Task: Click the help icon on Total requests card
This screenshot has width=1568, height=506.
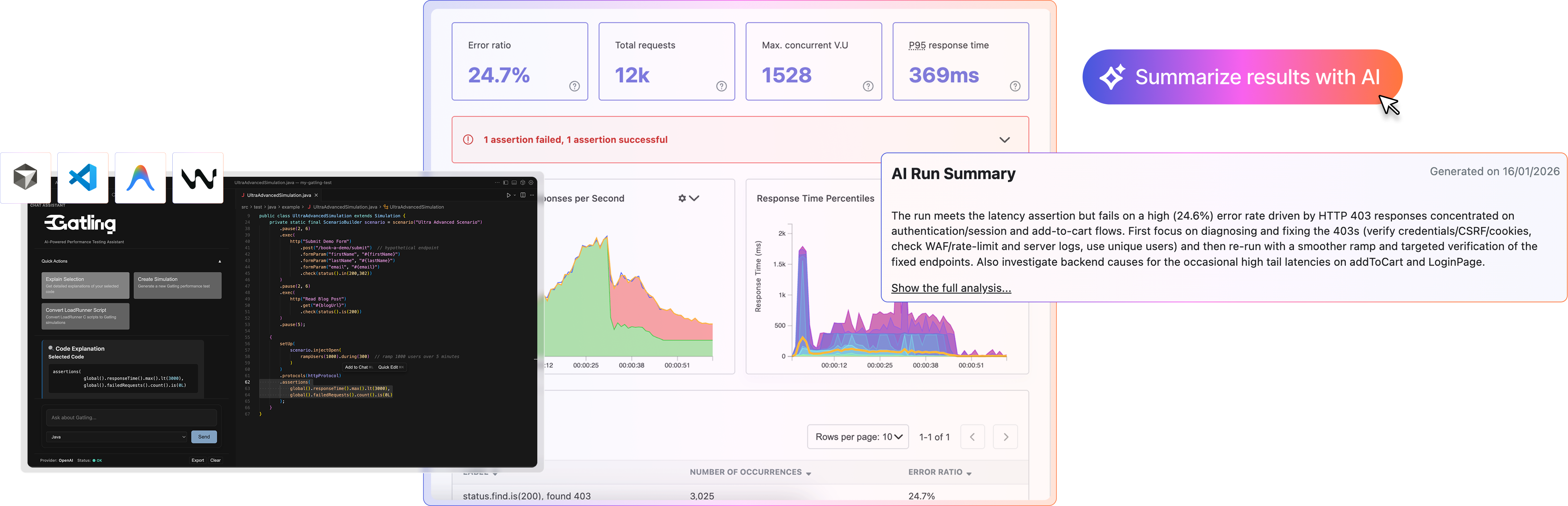Action: (x=721, y=86)
